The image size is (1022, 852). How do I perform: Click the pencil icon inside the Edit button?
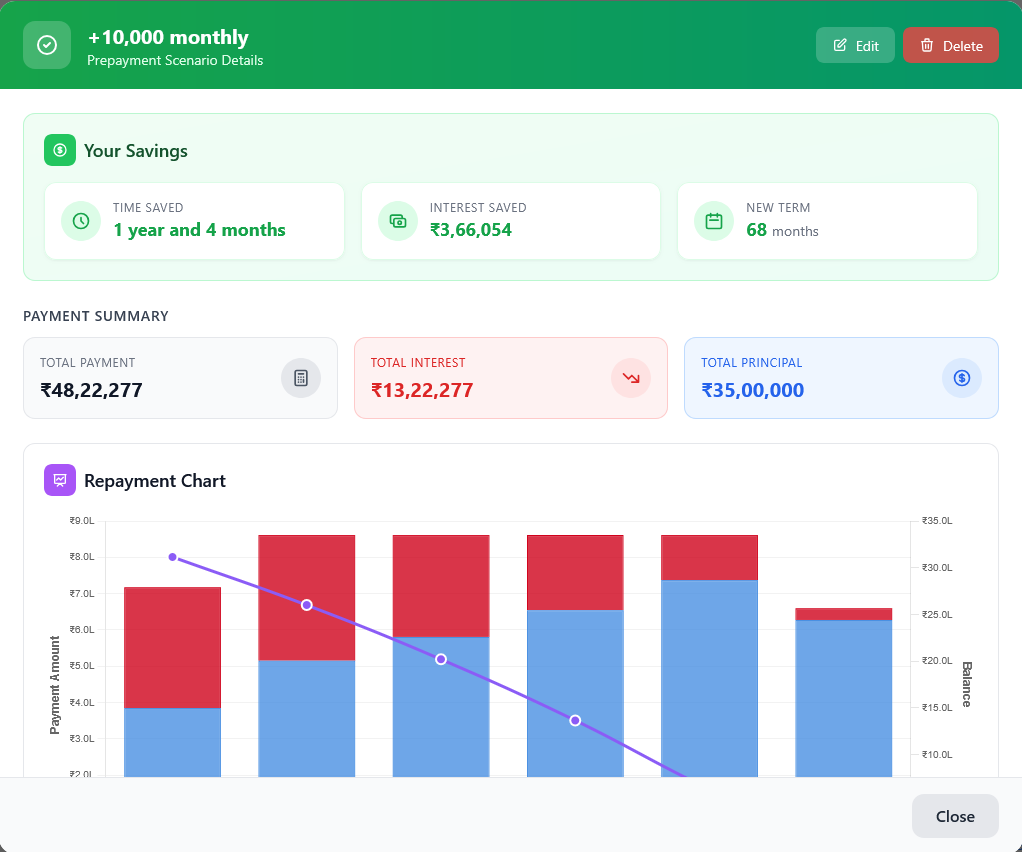pyautogui.click(x=841, y=44)
